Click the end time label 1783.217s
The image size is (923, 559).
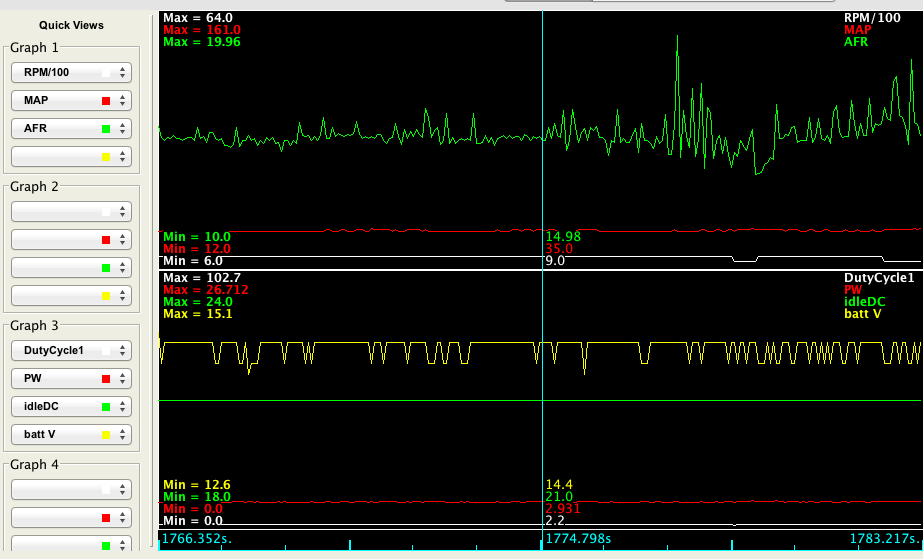coord(884,539)
